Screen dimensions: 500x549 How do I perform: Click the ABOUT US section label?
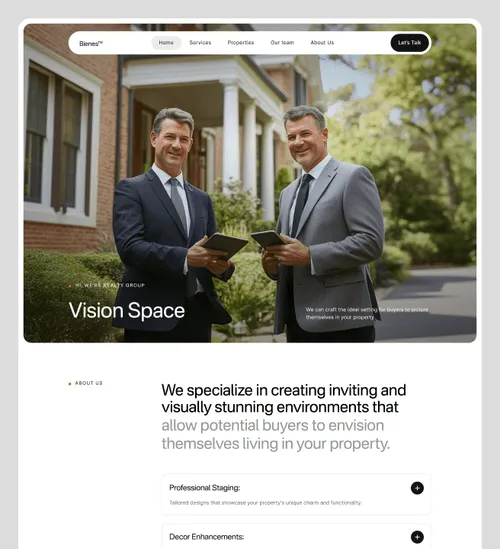[89, 383]
